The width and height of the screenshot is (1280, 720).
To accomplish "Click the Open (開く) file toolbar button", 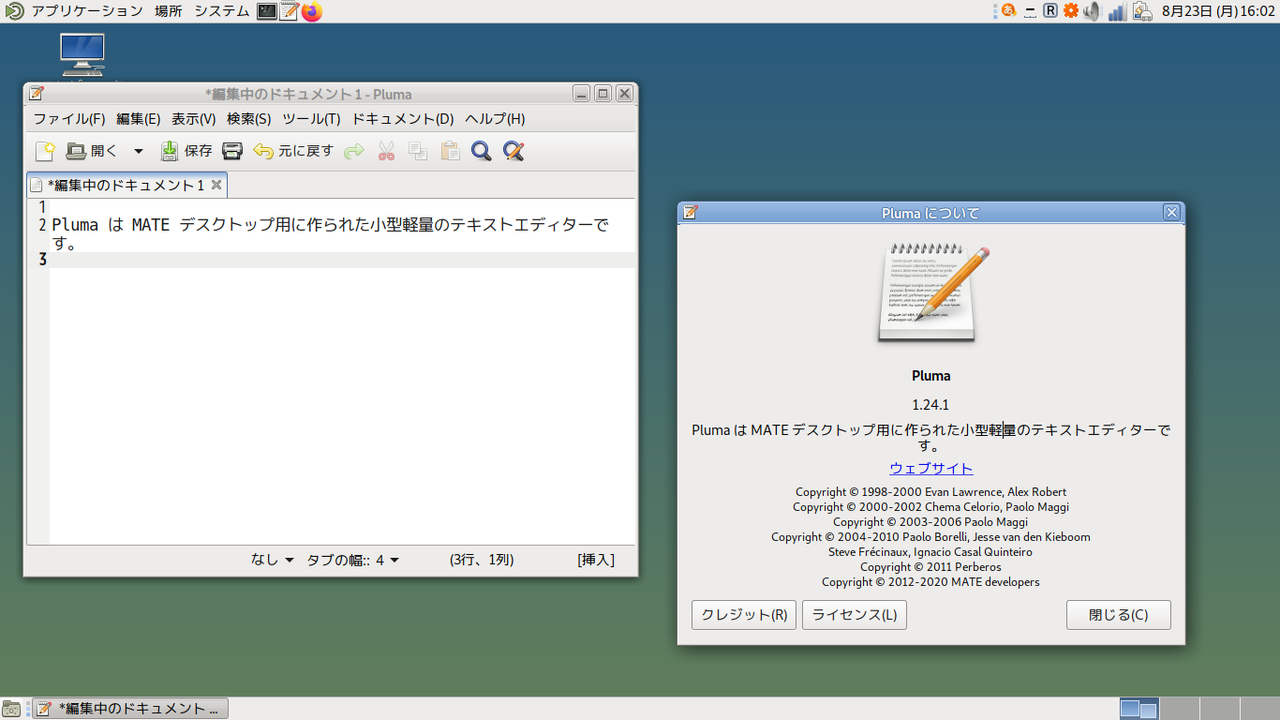I will click(92, 151).
